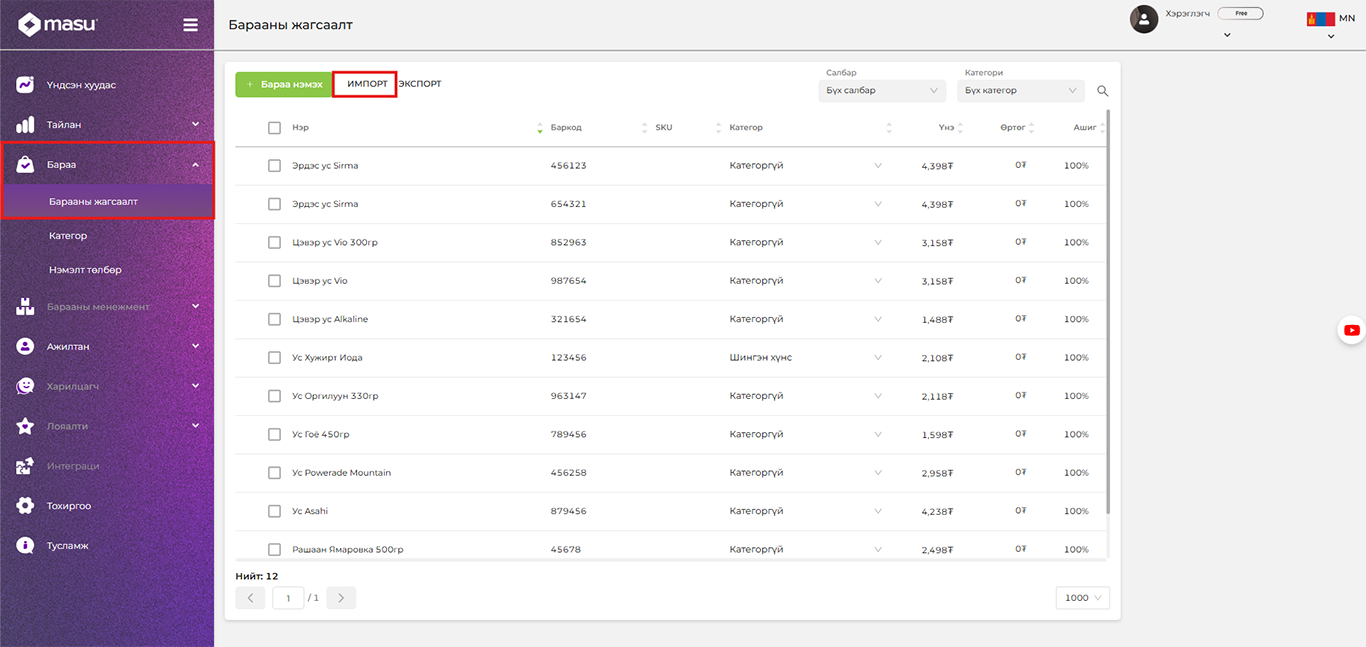Open the YouTube help icon
The width and height of the screenshot is (1366, 647).
click(x=1351, y=330)
